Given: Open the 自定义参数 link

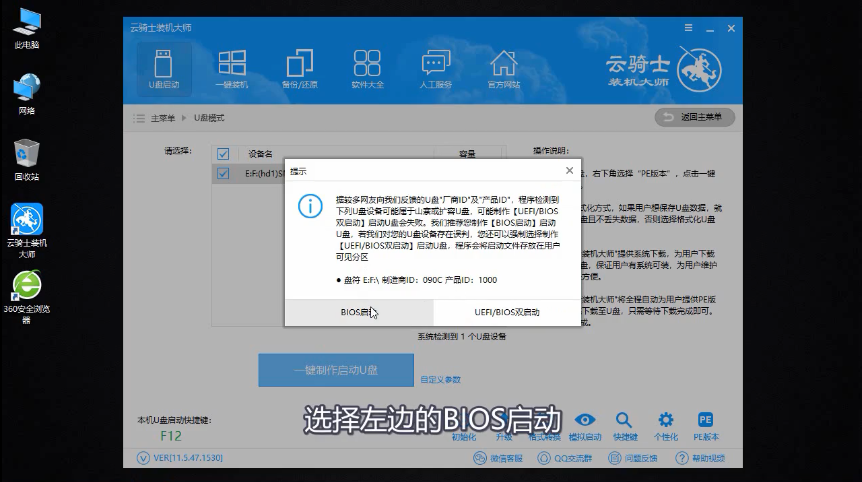Looking at the screenshot, I should point(440,379).
